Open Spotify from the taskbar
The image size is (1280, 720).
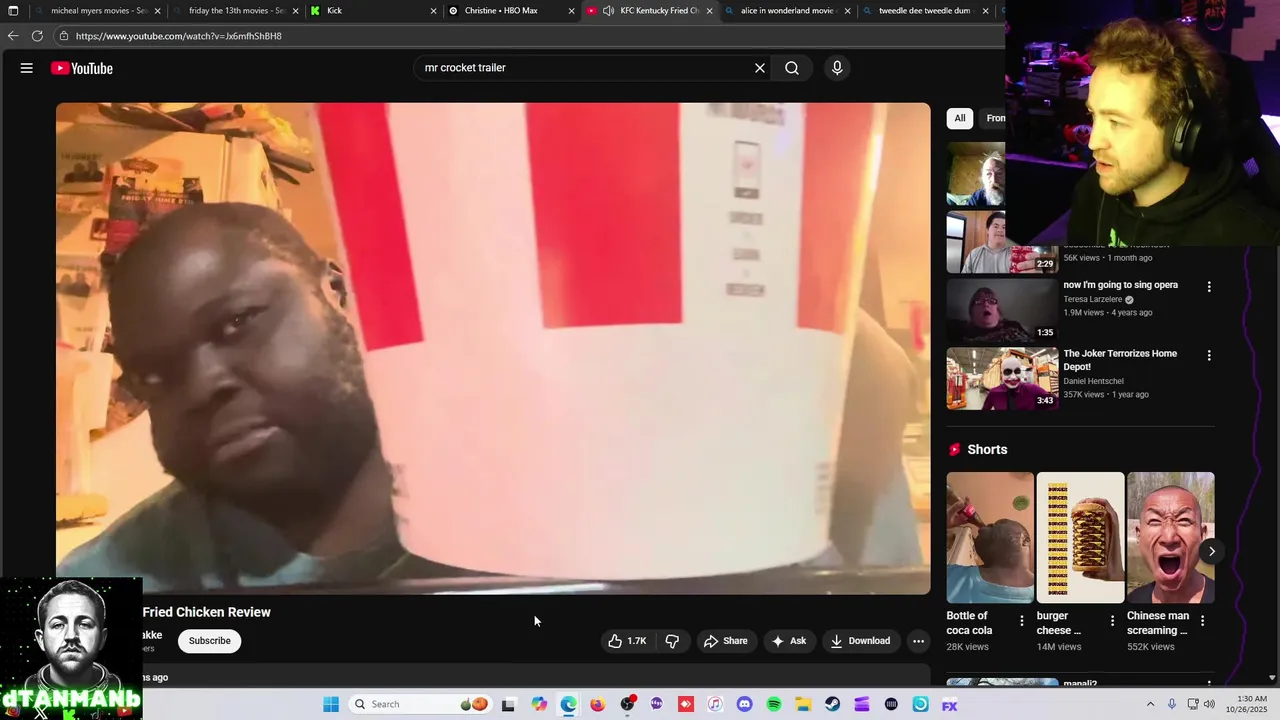tap(773, 704)
